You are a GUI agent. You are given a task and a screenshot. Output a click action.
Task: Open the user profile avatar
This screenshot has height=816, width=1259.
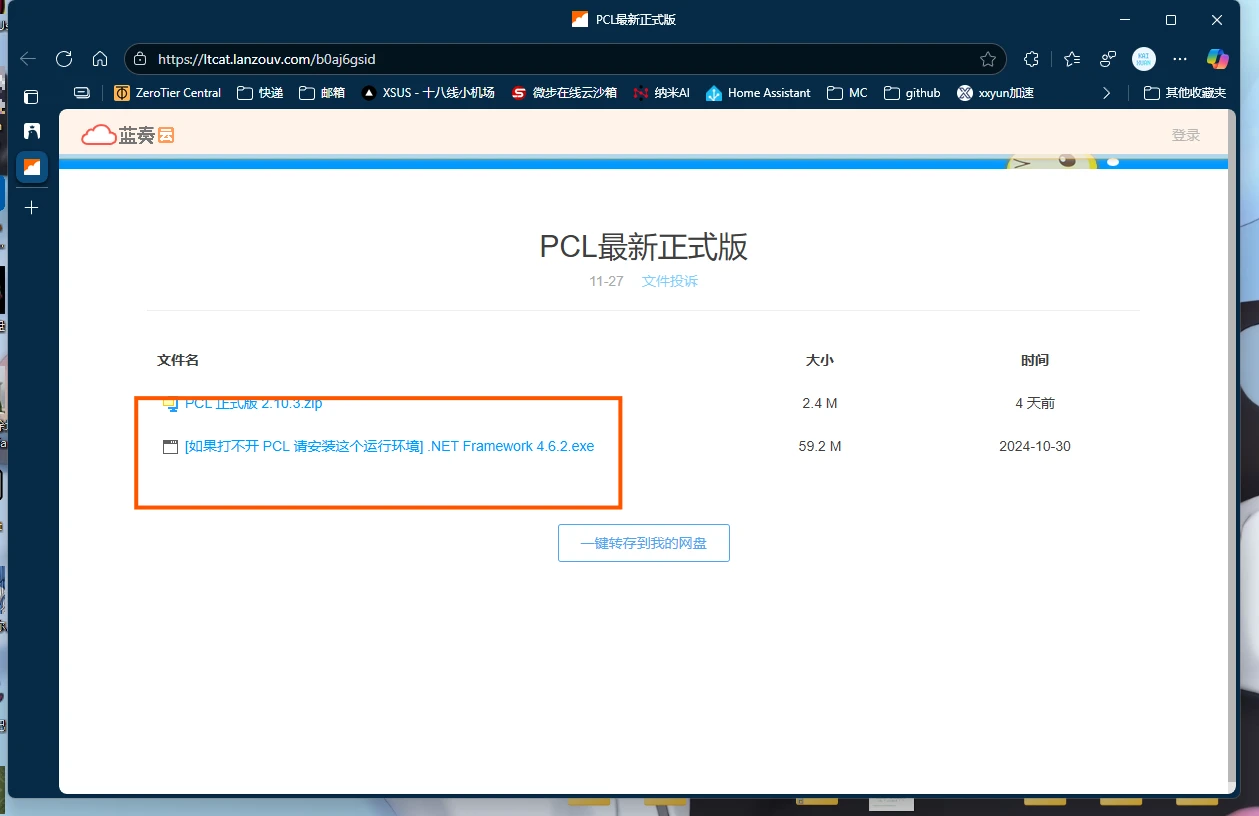pos(1144,59)
